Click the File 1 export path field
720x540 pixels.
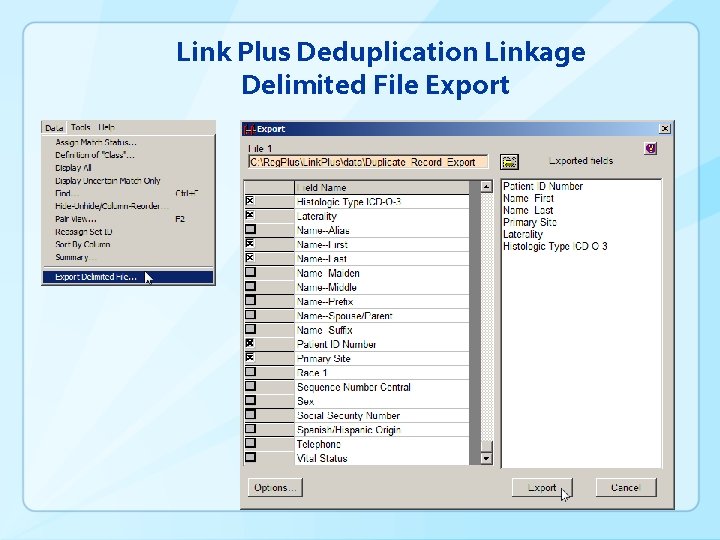click(367, 162)
